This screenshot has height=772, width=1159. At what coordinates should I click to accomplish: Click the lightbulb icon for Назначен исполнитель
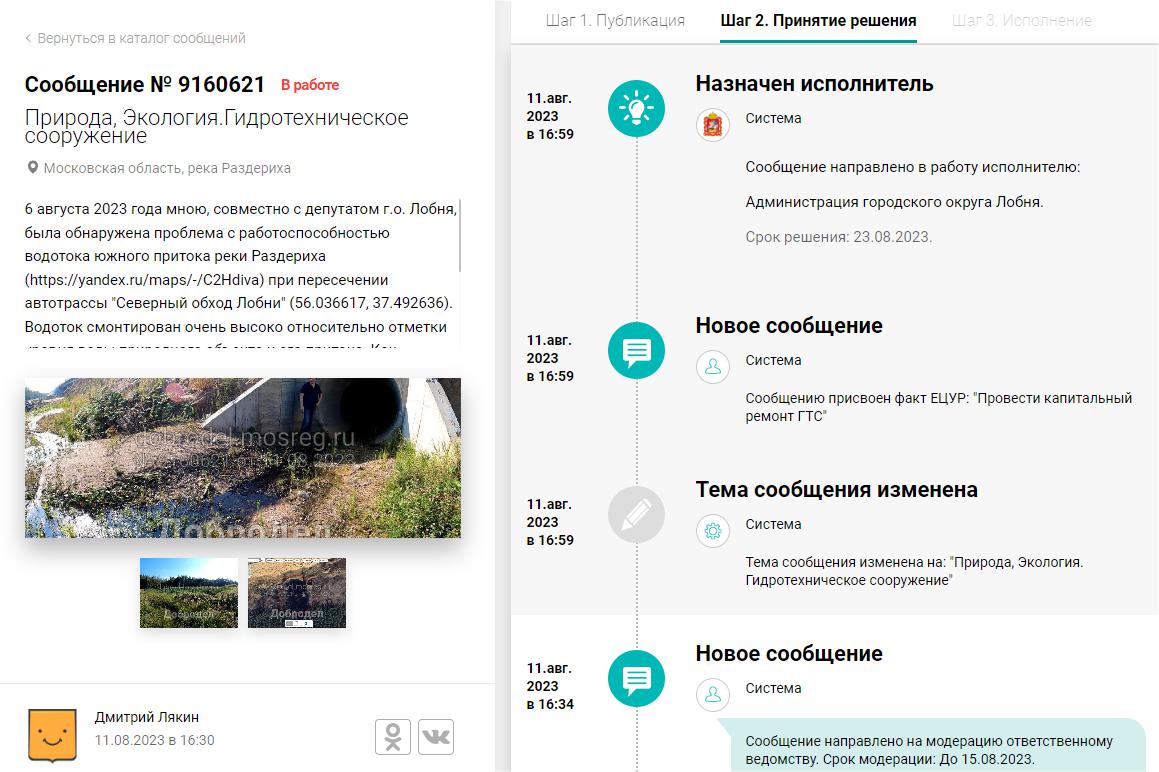[636, 109]
